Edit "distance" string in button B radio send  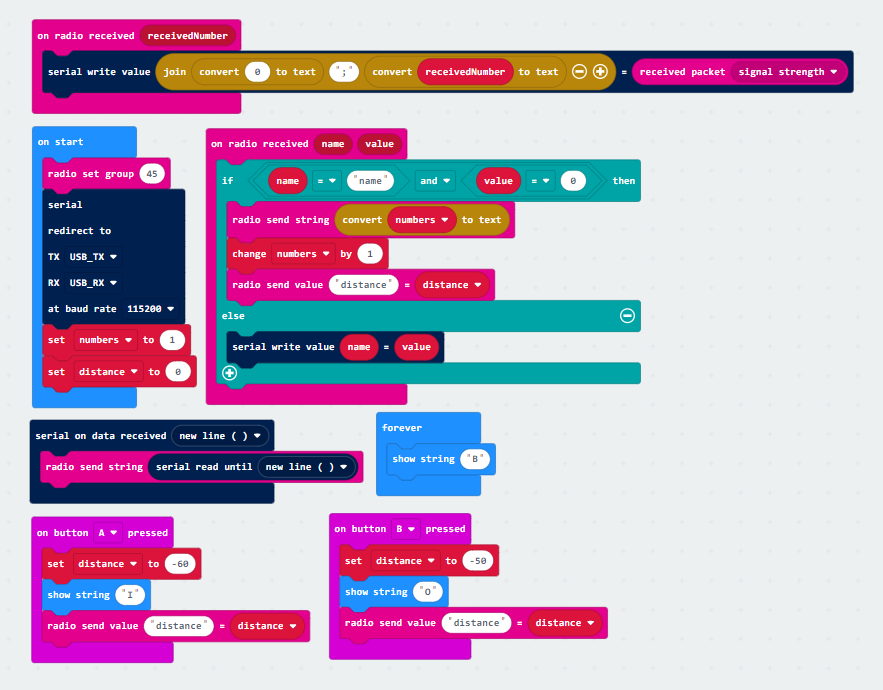click(476, 622)
